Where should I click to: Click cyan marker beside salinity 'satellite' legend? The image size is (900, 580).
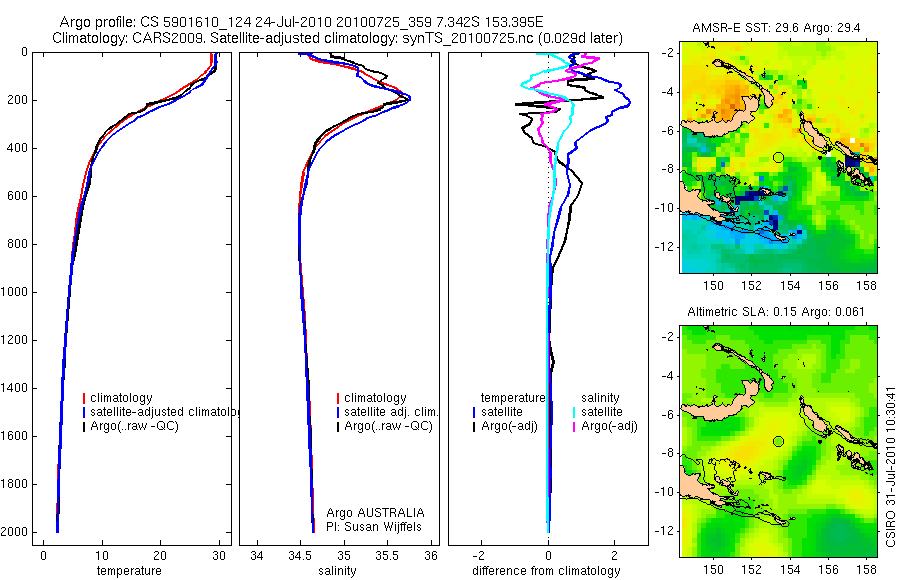pyautogui.click(x=574, y=412)
